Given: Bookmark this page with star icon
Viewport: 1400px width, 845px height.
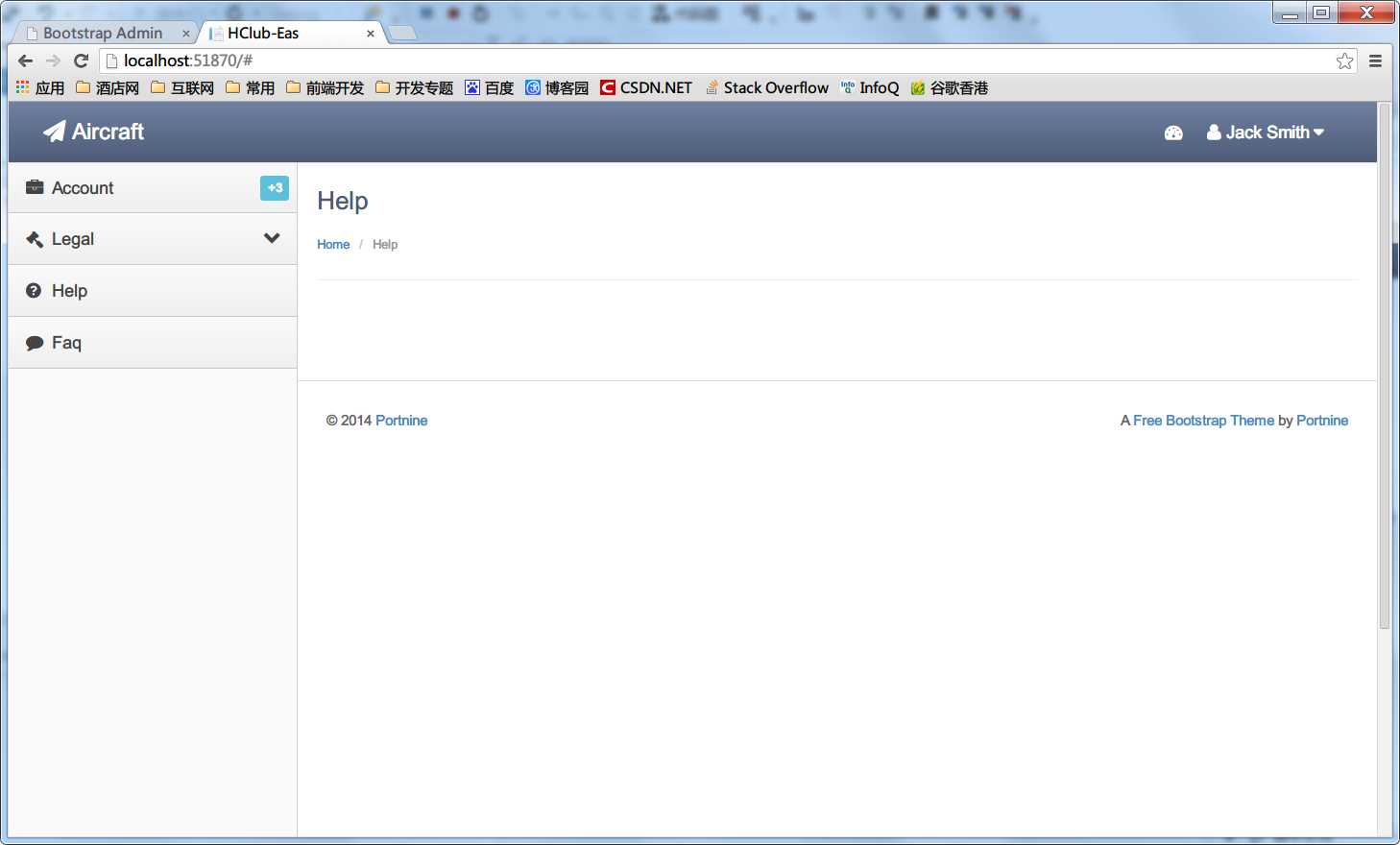Looking at the screenshot, I should coord(1344,60).
